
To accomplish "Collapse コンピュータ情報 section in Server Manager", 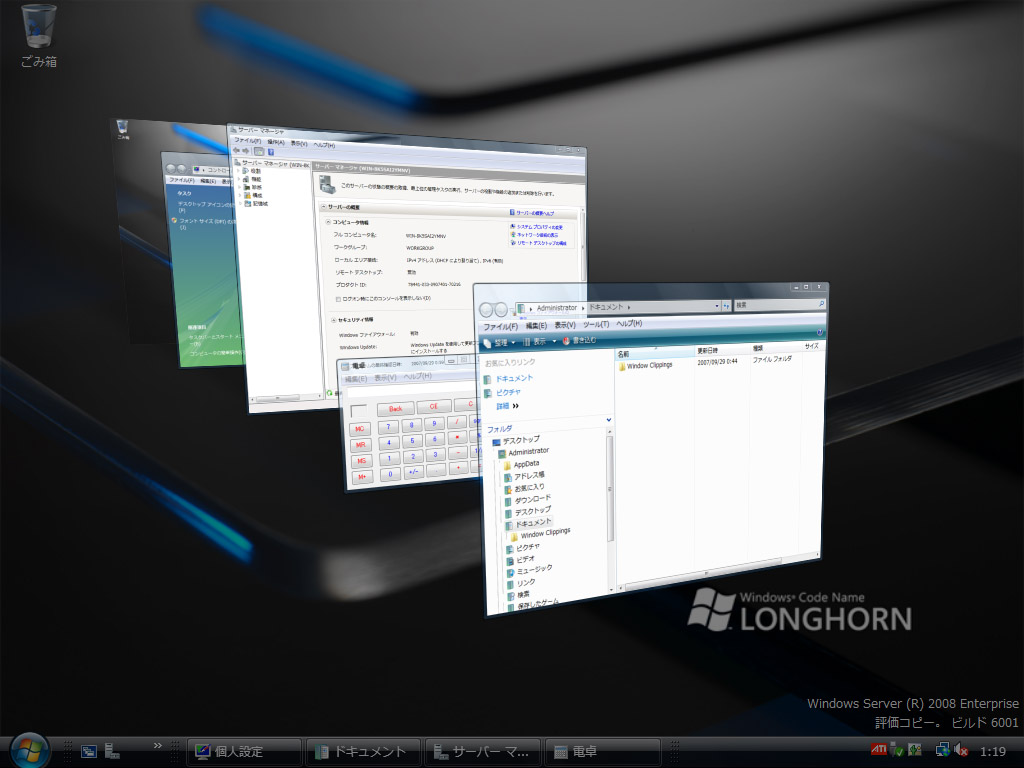I will [x=328, y=222].
